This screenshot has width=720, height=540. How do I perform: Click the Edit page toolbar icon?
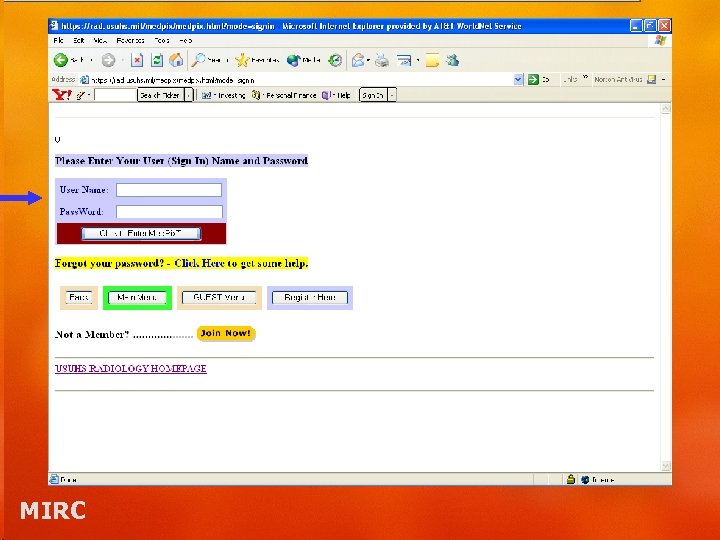pos(404,60)
